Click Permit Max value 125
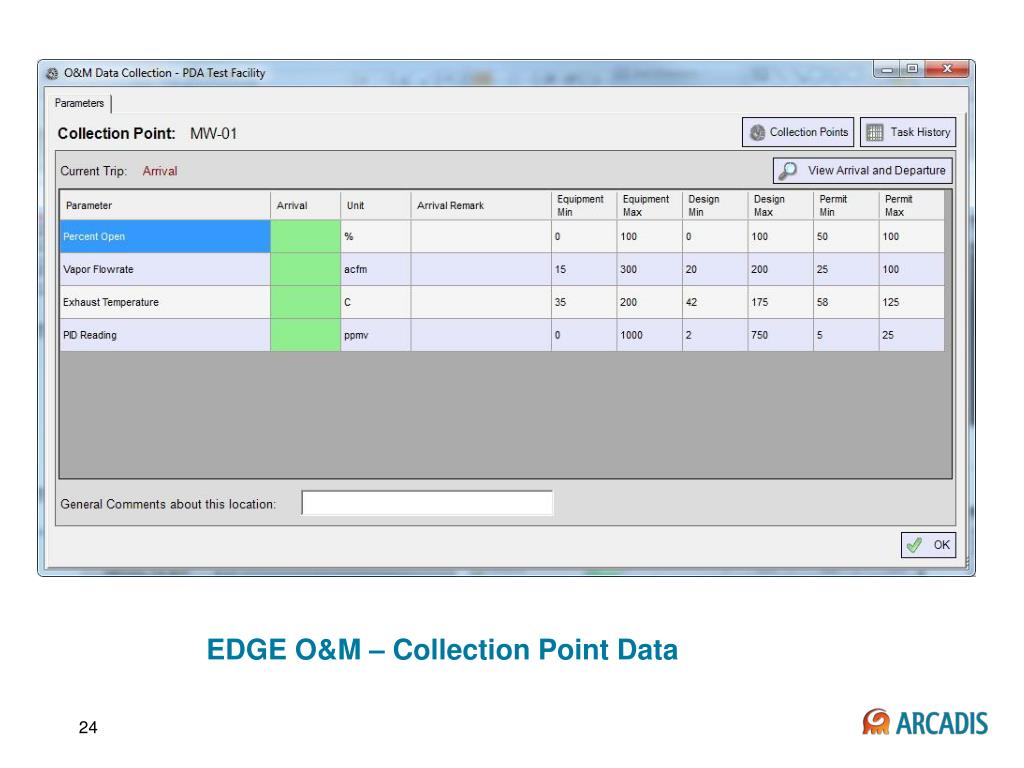Screen dimensions: 1024x768 point(912,302)
